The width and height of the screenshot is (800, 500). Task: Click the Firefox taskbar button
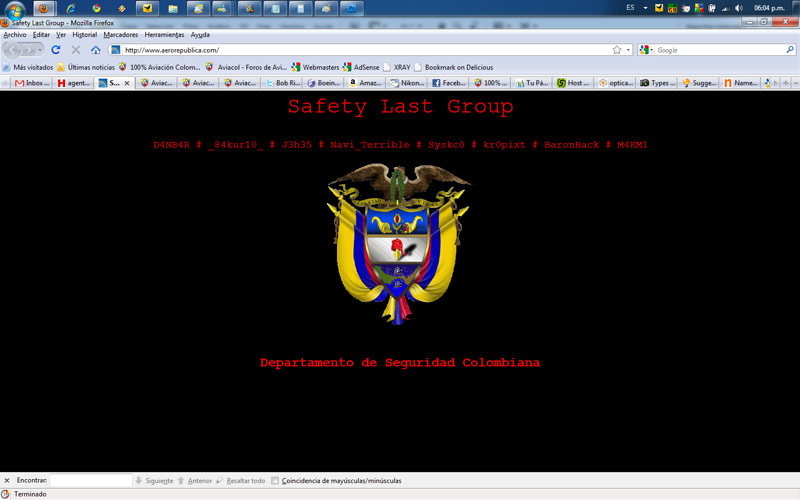44,8
